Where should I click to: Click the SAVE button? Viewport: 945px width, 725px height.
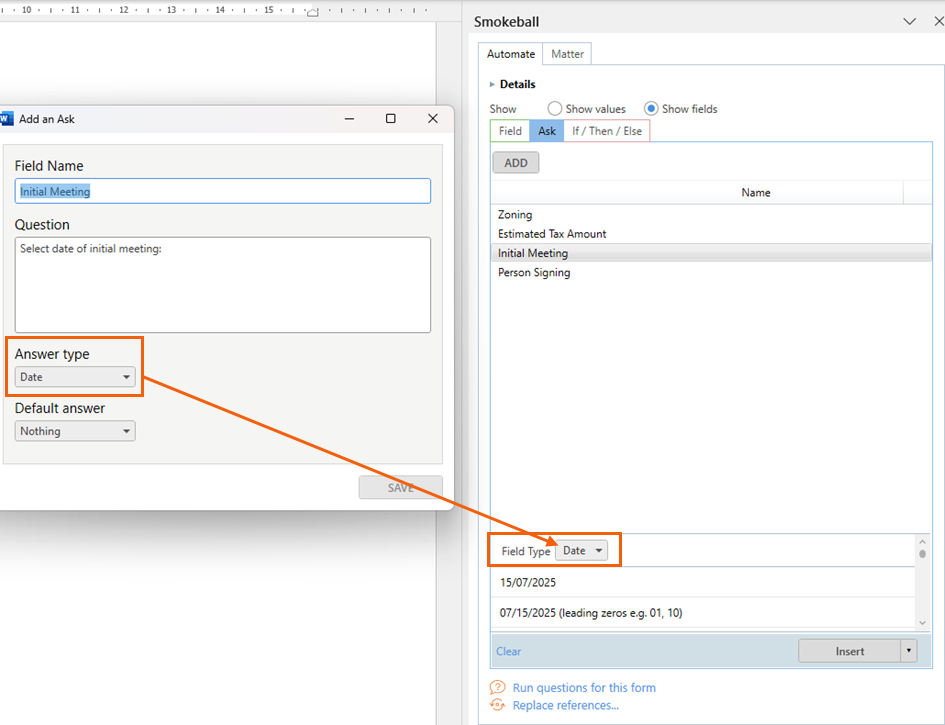401,488
